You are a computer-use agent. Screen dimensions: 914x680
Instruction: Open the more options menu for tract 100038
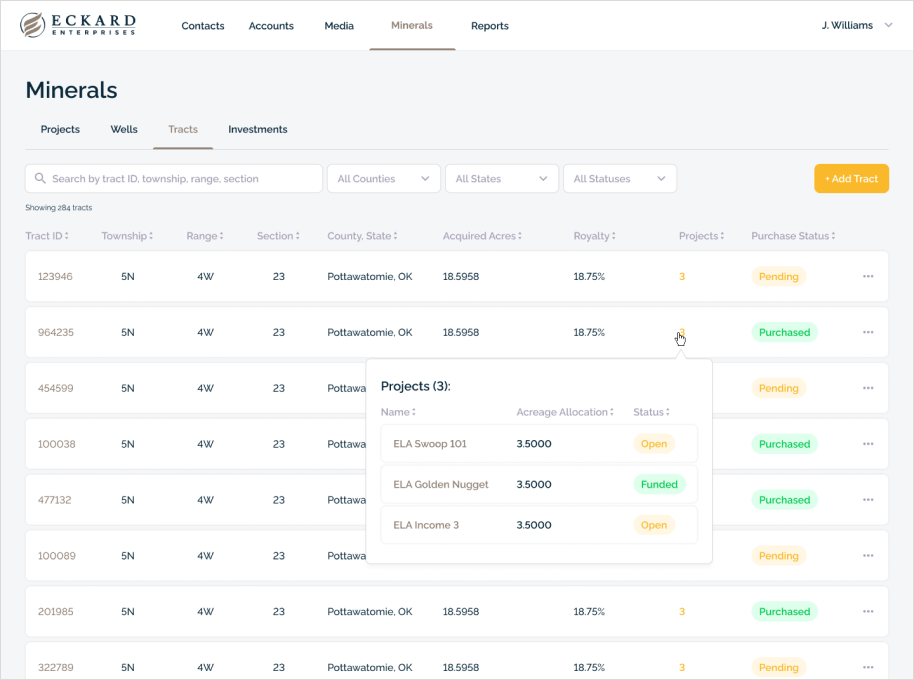868,444
